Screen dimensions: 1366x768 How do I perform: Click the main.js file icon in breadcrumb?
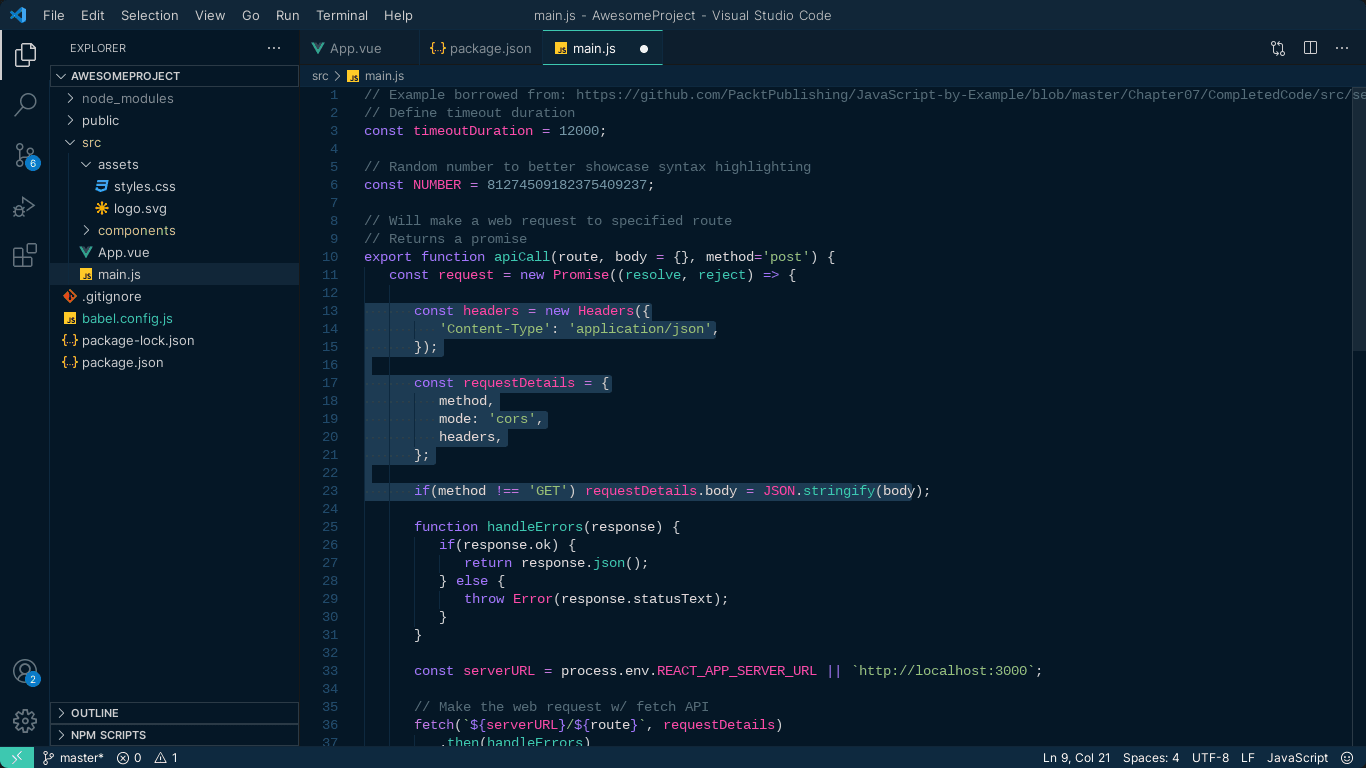point(353,76)
